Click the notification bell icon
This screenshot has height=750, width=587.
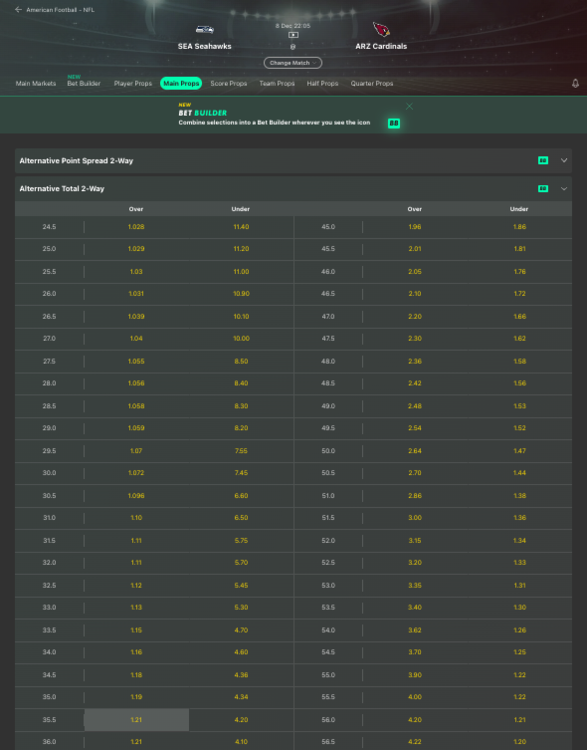(575, 83)
